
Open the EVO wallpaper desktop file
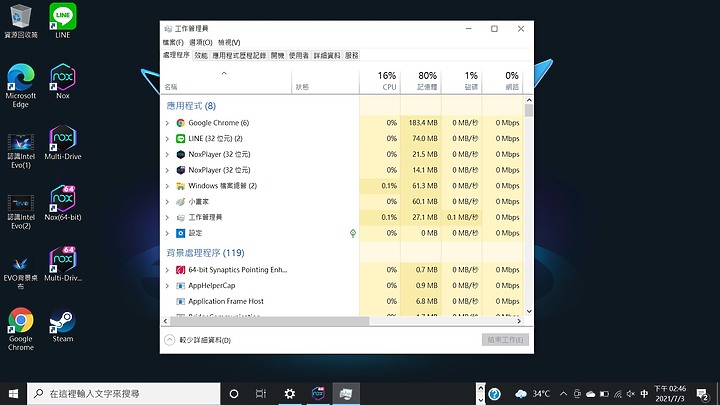20,273
